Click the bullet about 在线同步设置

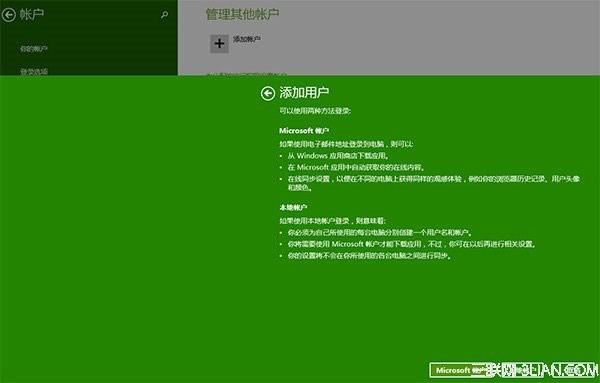point(434,183)
